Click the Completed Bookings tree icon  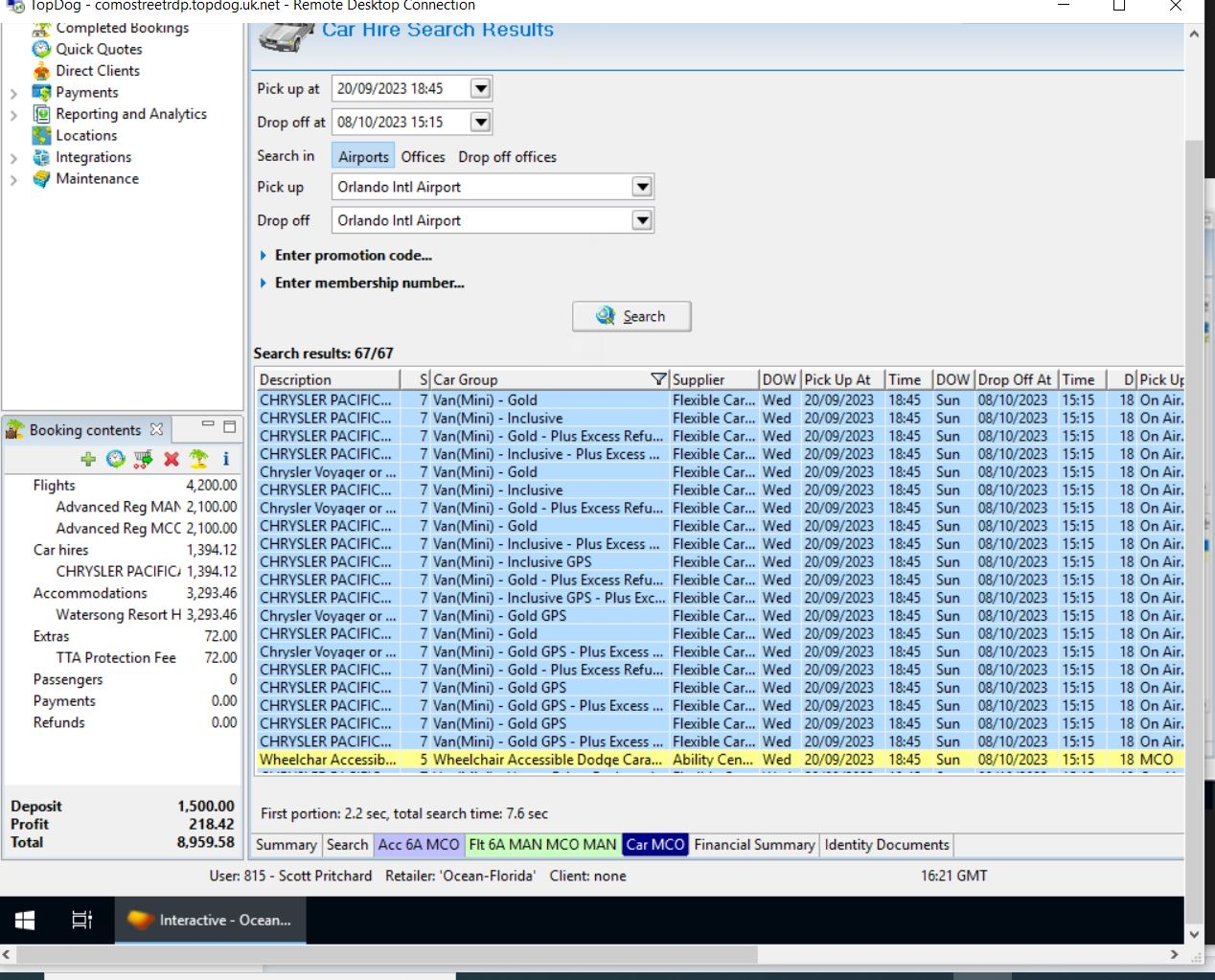point(41,29)
